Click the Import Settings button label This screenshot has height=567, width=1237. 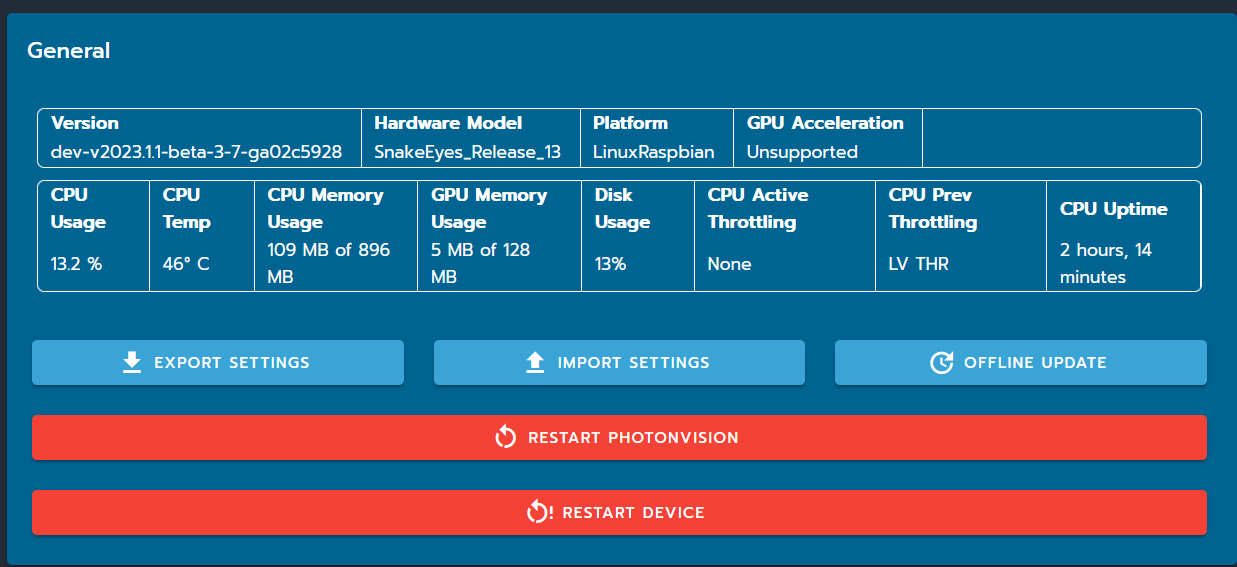point(633,363)
